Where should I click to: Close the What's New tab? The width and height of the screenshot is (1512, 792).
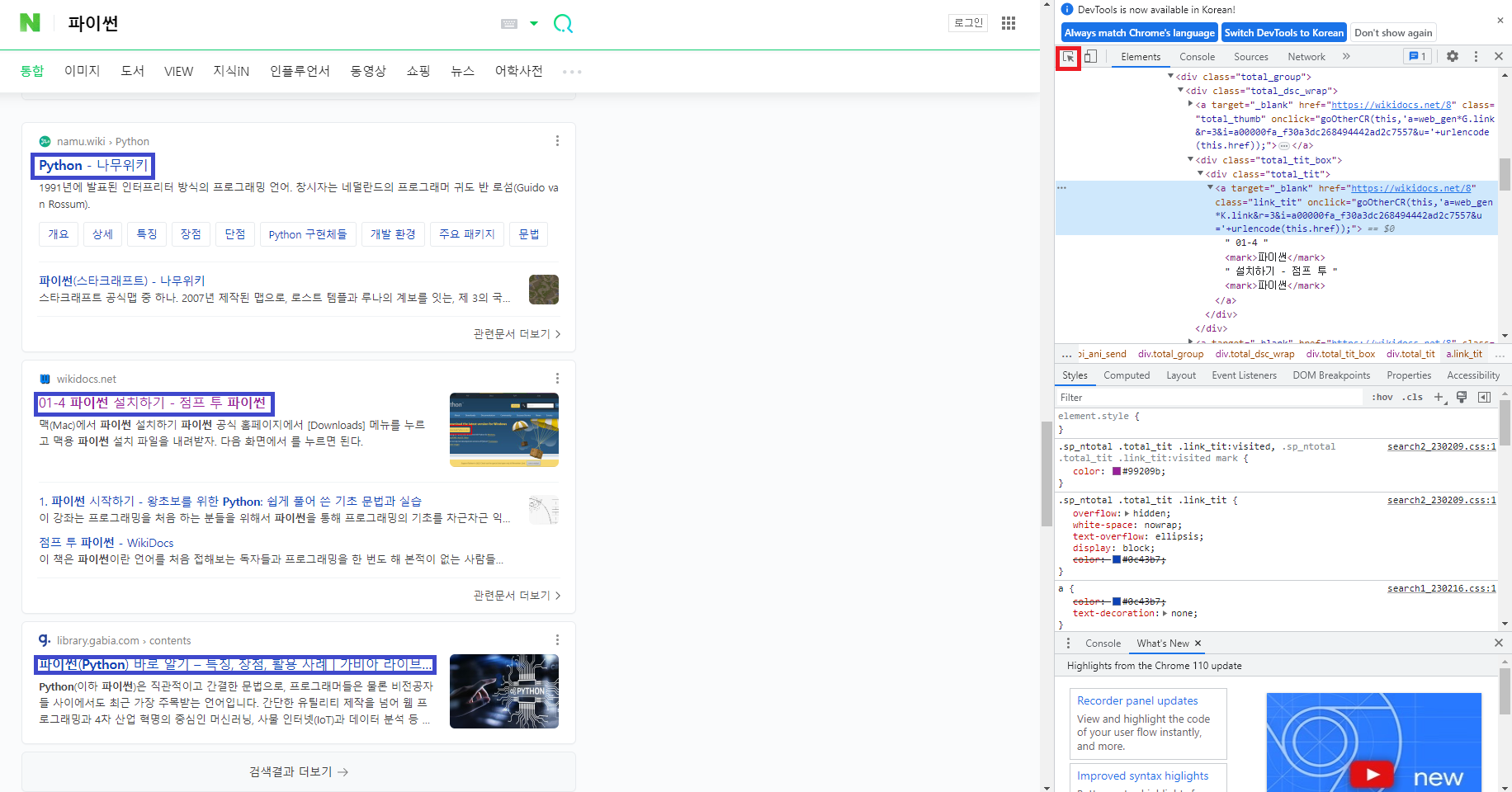click(x=1198, y=643)
